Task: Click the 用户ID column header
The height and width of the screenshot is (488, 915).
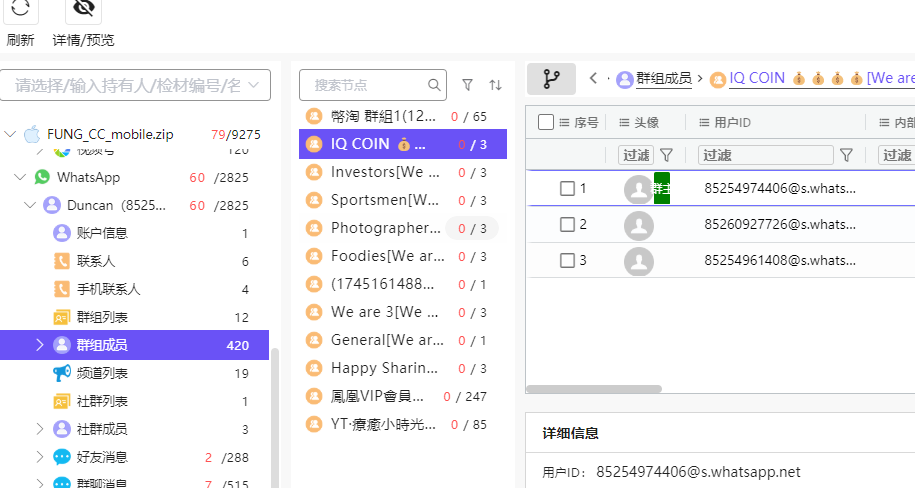Action: [x=732, y=123]
